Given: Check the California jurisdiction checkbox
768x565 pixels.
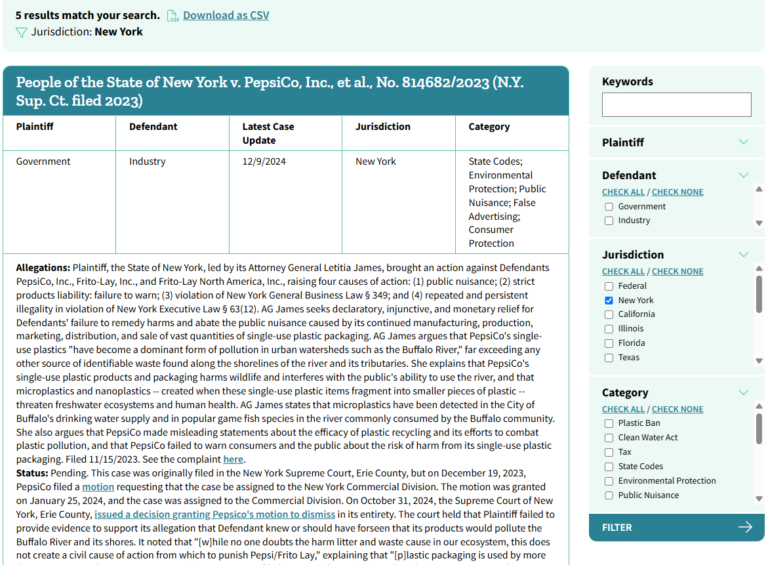Looking at the screenshot, I should (609, 314).
